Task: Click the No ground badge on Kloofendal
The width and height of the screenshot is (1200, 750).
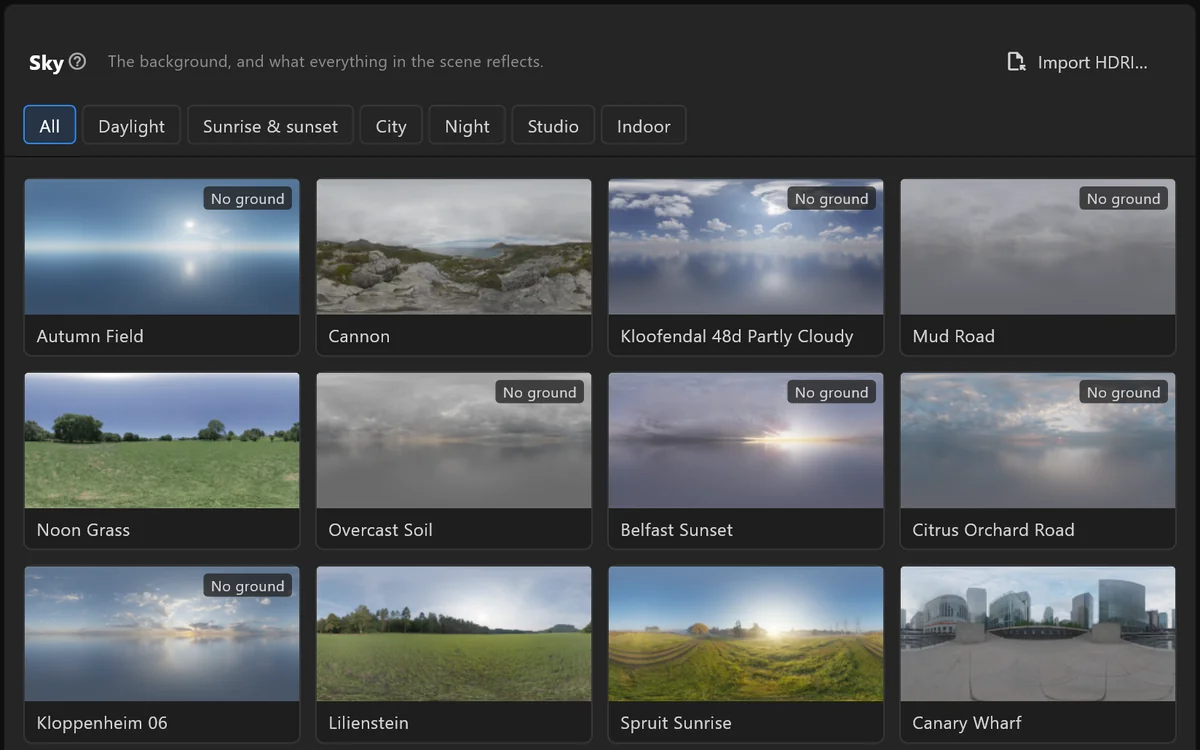Action: point(832,199)
